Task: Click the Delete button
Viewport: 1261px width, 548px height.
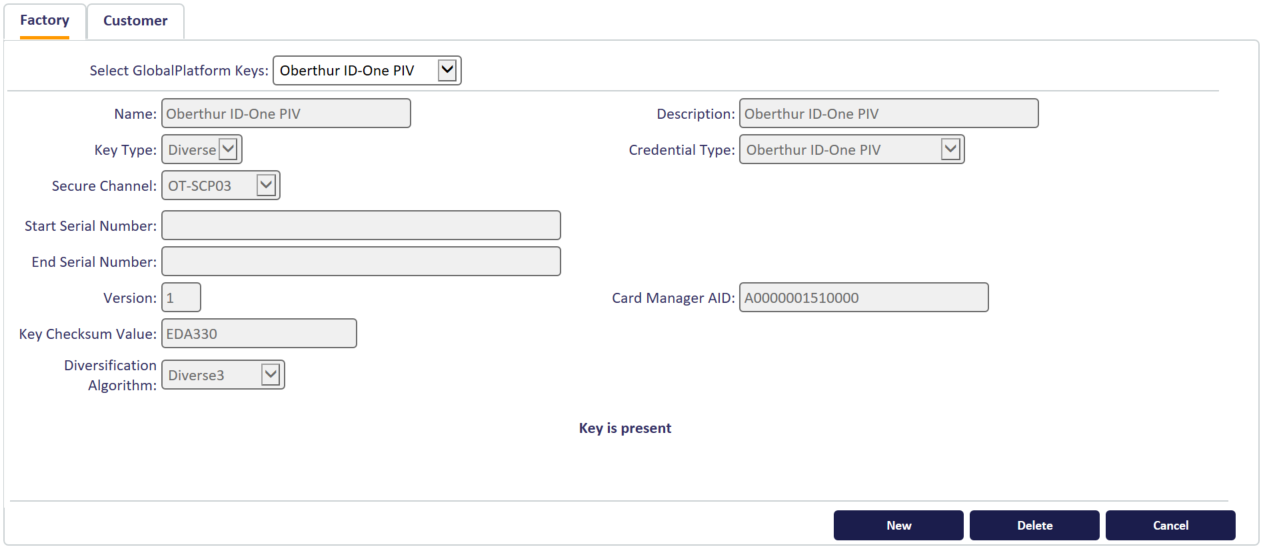Action: 1034,525
